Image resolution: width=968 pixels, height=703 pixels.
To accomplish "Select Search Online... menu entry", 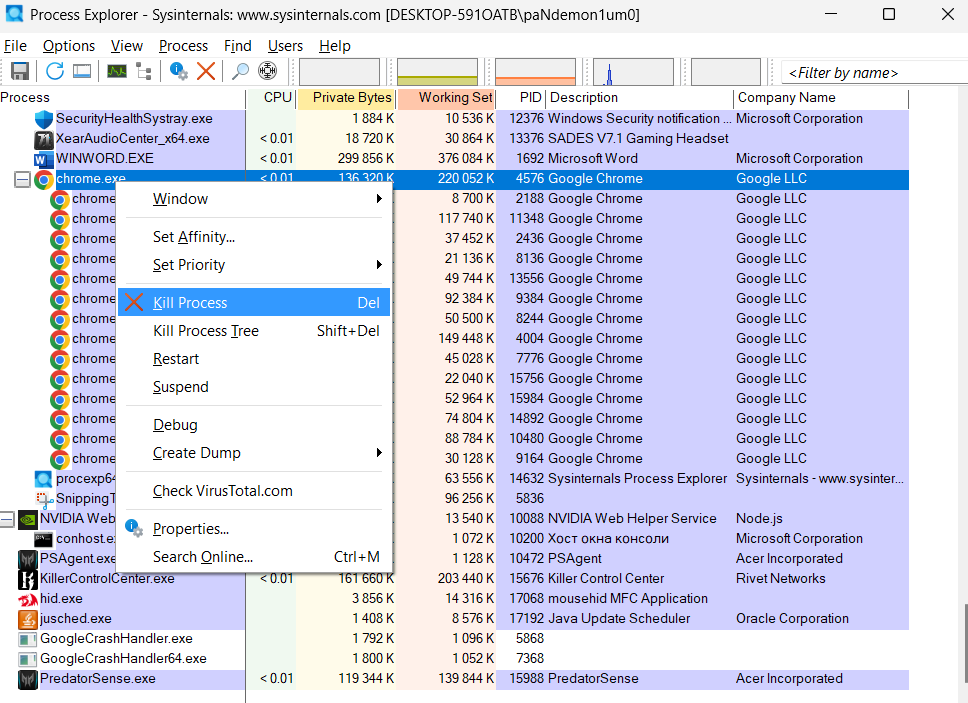I will (x=254, y=557).
